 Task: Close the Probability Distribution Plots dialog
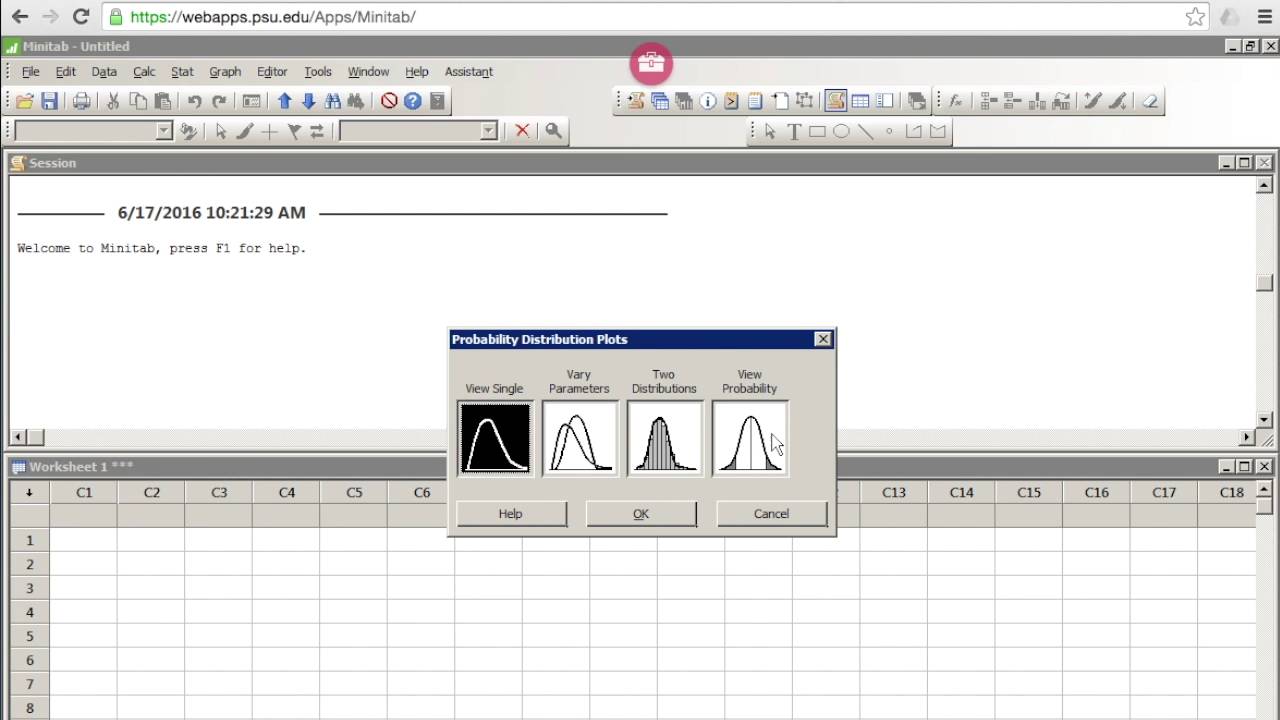coord(823,340)
